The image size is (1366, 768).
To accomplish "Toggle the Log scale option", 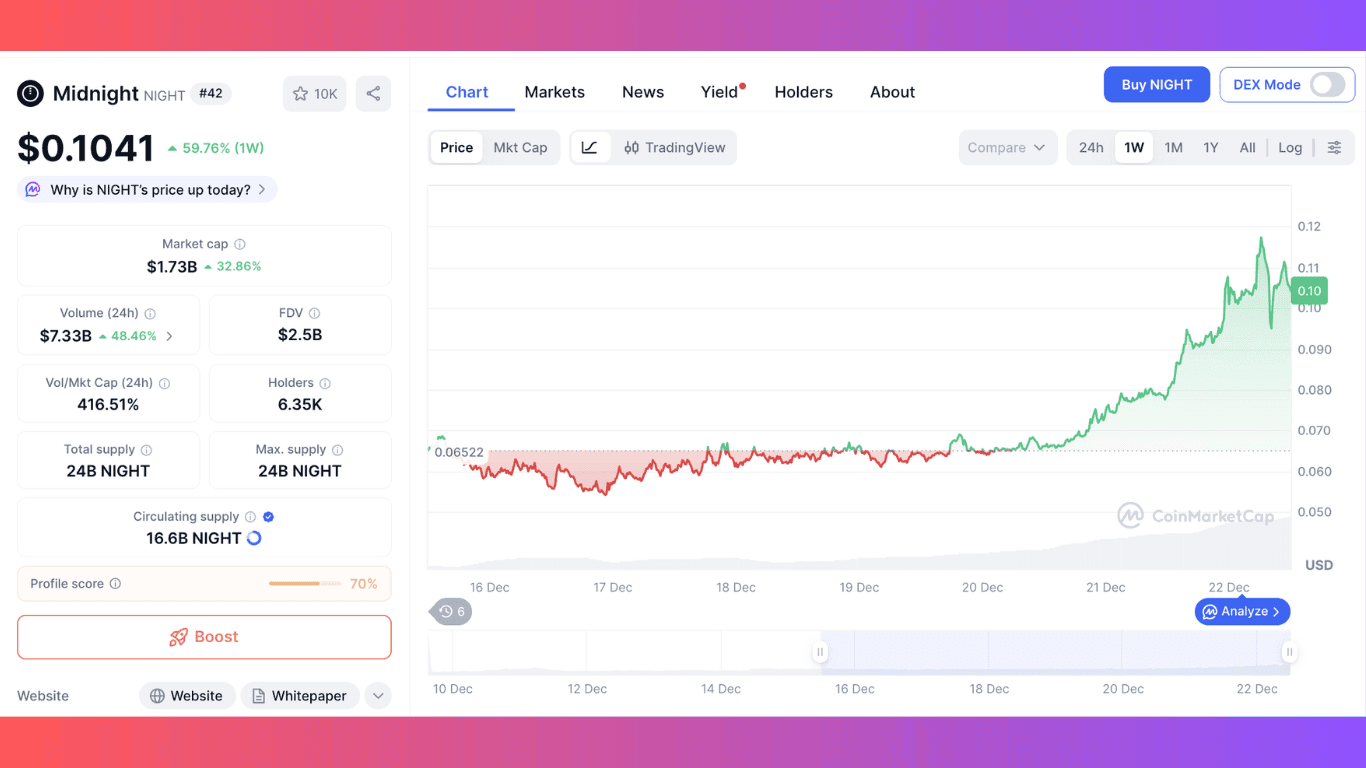I will point(1290,147).
